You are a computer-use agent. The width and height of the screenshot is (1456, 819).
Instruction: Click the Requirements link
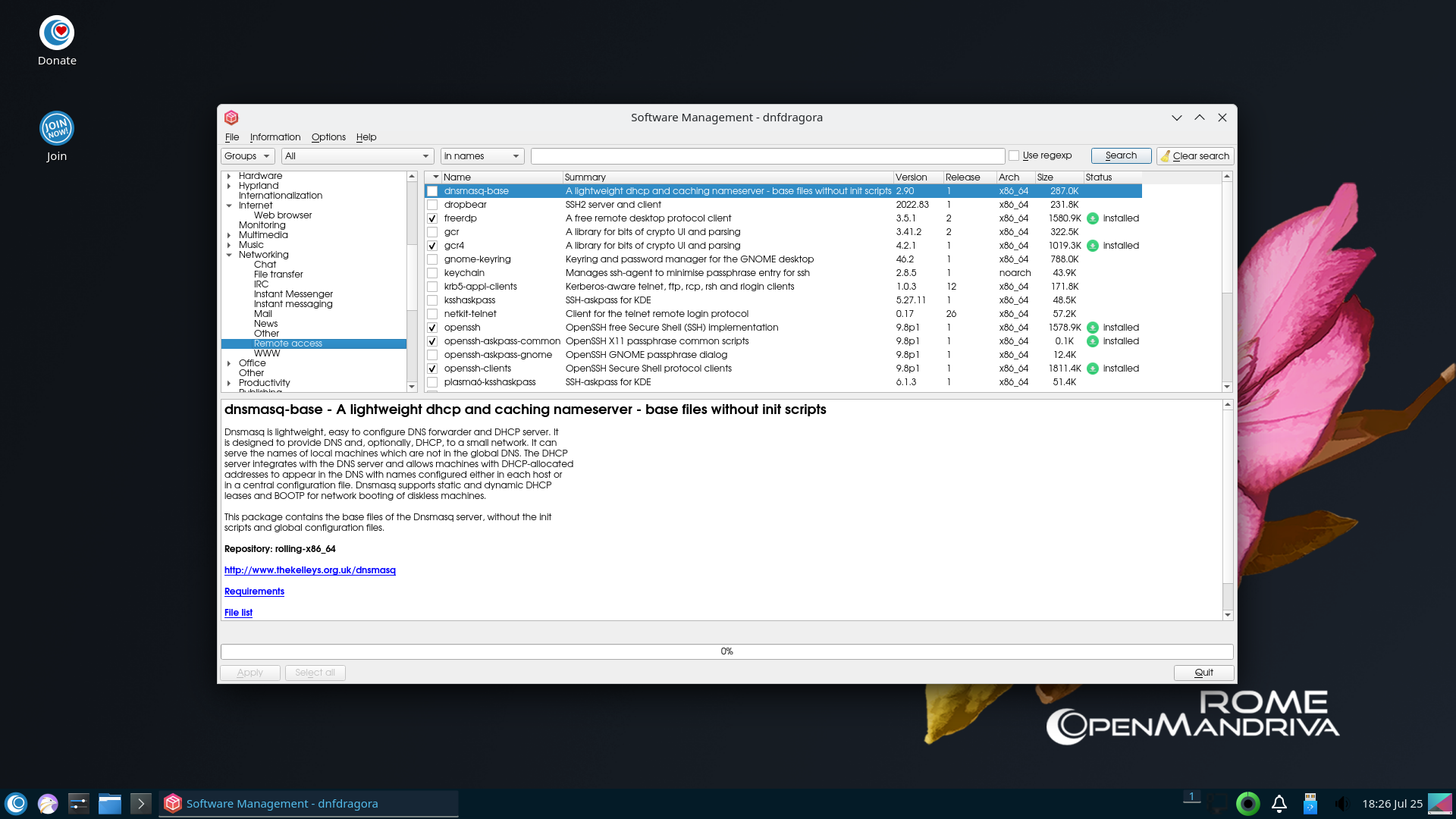[x=254, y=591]
